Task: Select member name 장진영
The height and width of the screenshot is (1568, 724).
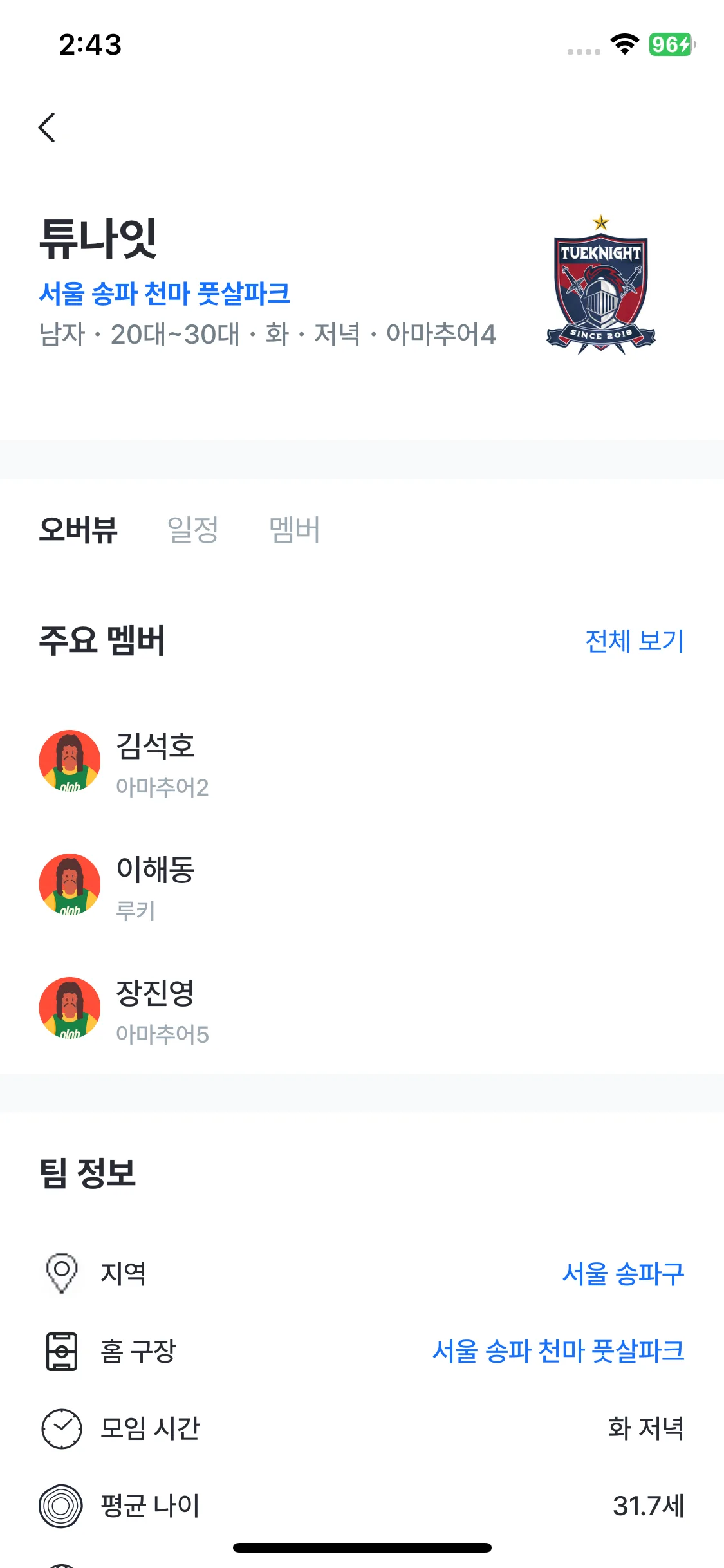Action: click(x=156, y=993)
